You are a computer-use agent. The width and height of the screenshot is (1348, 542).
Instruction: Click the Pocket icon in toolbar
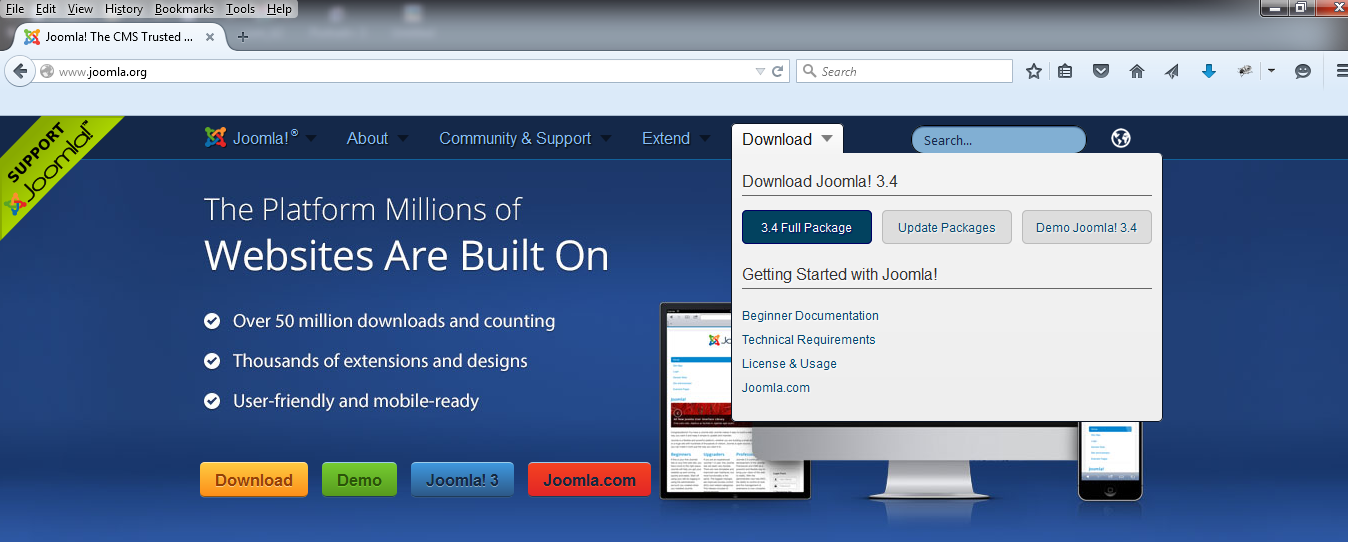[x=1101, y=71]
